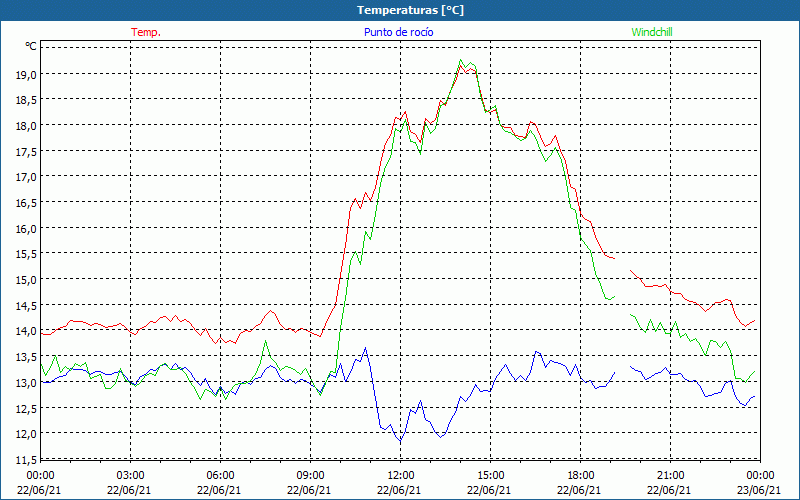The height and width of the screenshot is (500, 800).
Task: Click the '17,0' y-axis value
Action: pos(28,178)
